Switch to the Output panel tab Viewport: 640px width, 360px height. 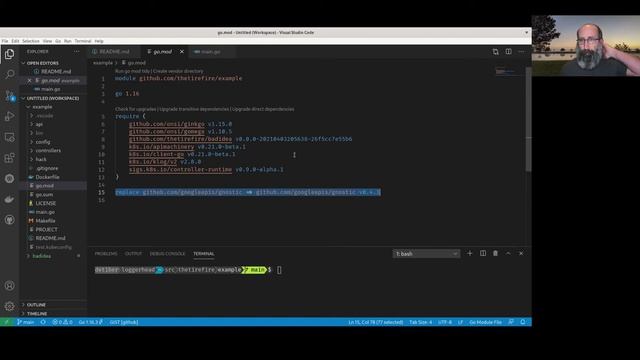click(133, 254)
